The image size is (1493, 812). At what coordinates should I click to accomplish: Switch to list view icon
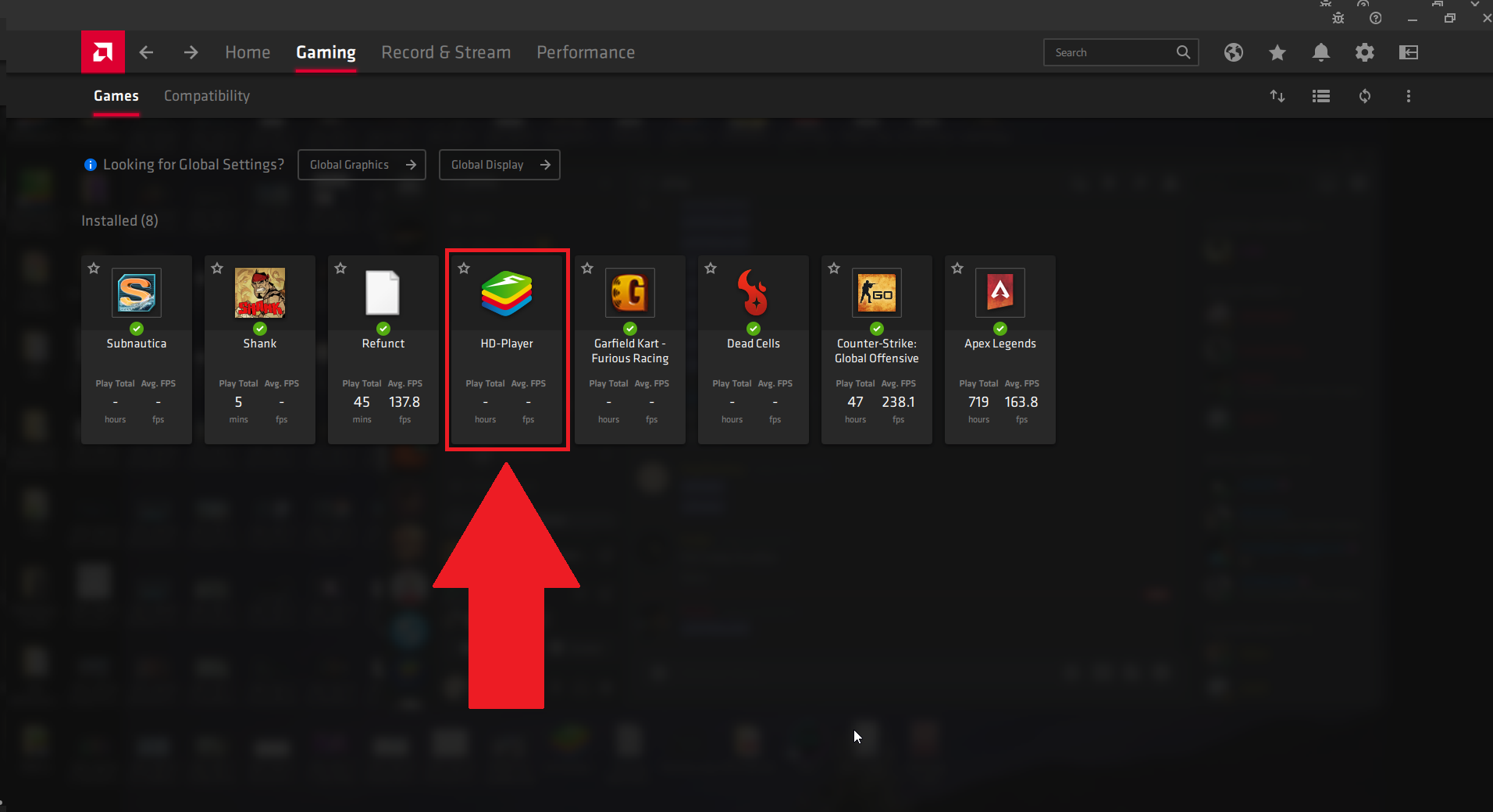coord(1321,96)
